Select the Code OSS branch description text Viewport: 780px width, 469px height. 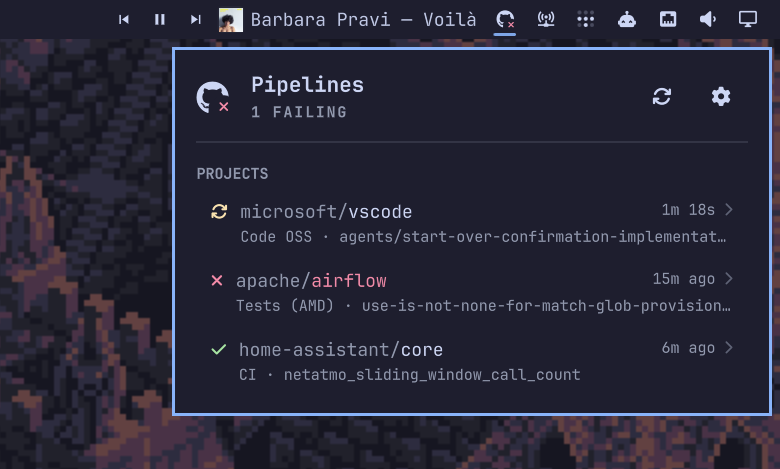[483, 237]
